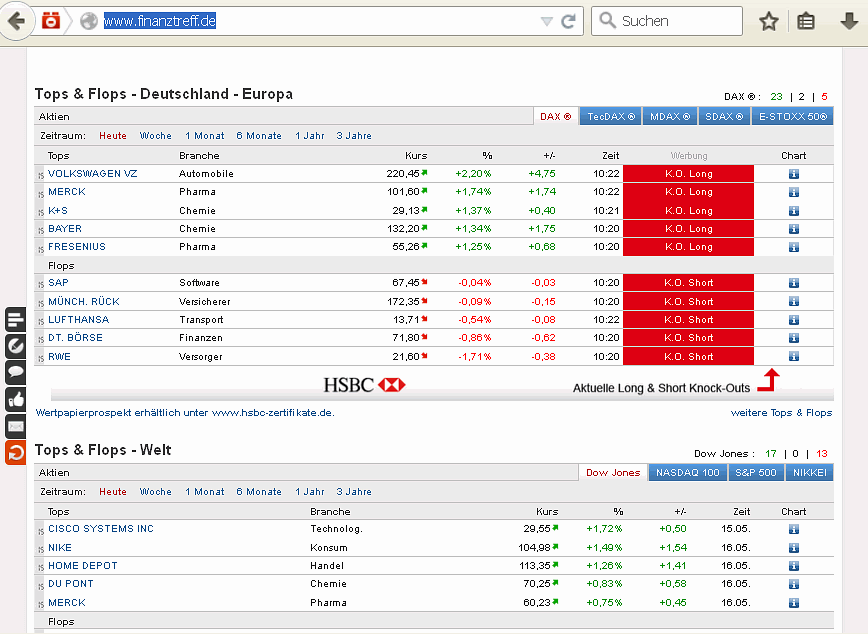
Task: Click the HSBC logo banner
Action: coord(364,385)
